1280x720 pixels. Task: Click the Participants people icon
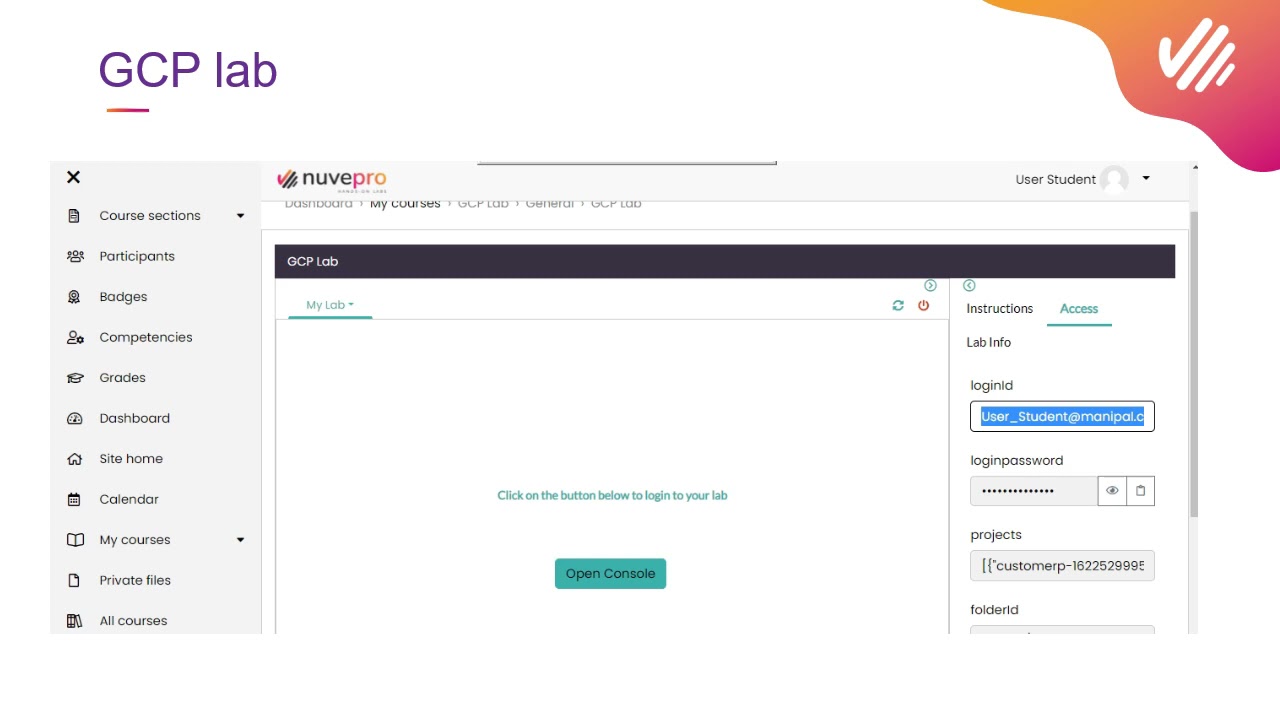pos(75,256)
